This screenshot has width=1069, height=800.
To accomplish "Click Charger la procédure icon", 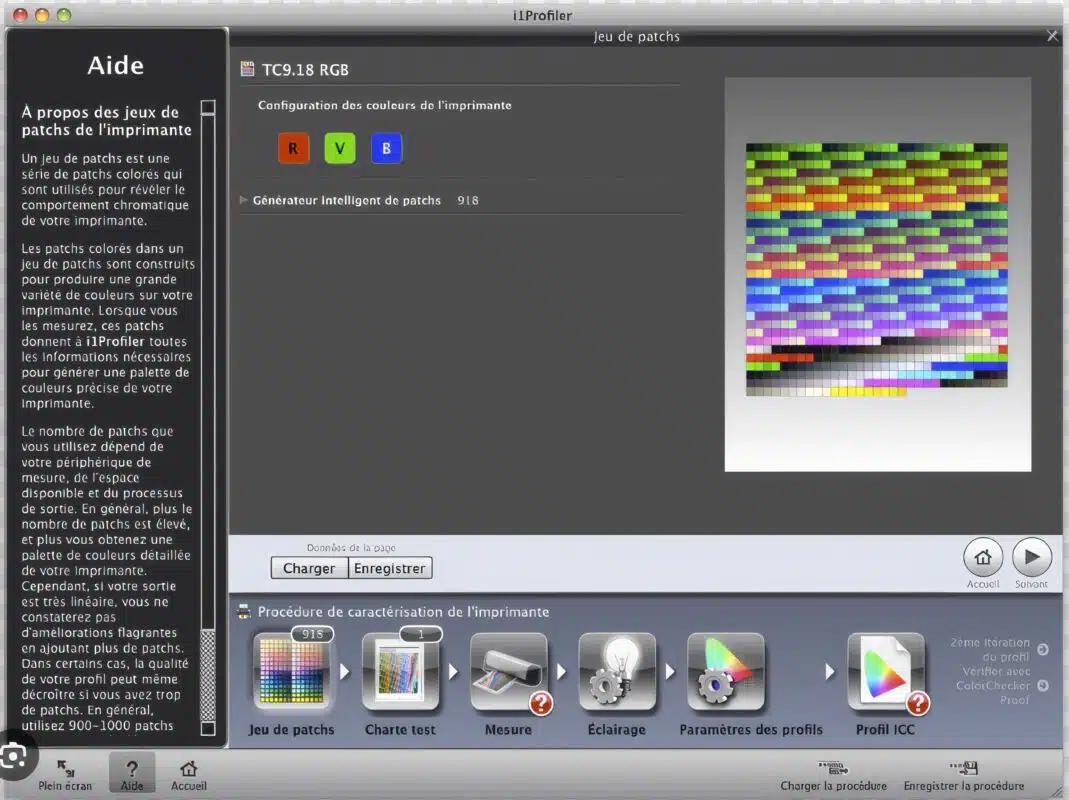I will [833, 768].
